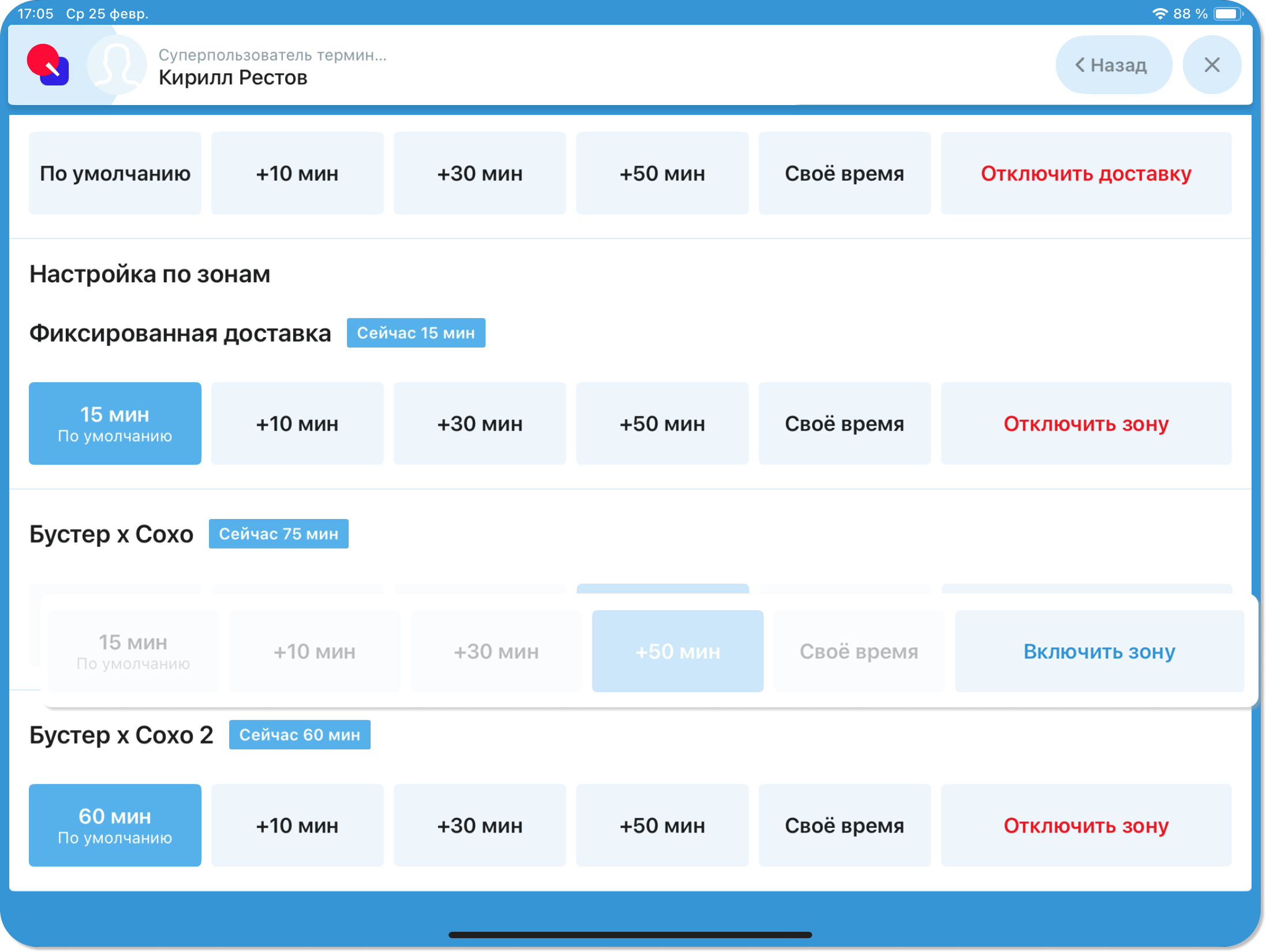Click Включить зону for Бустер х Сохо
This screenshot has width=1266, height=952.
point(1099,651)
